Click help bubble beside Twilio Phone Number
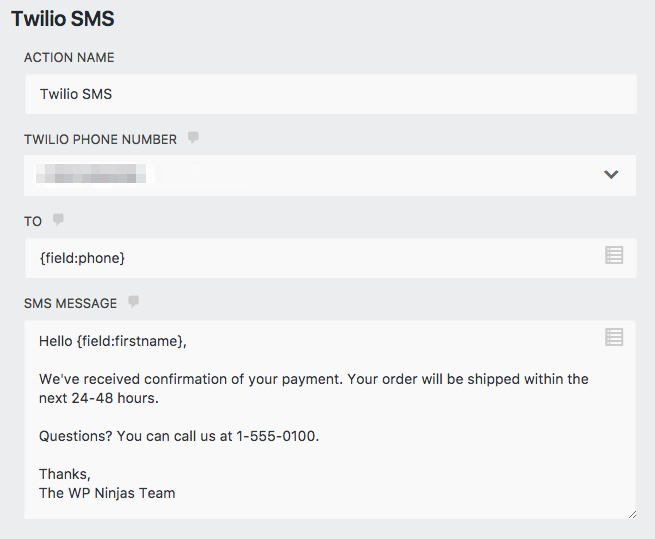Screen dimensions: 655x539 click(x=193, y=138)
